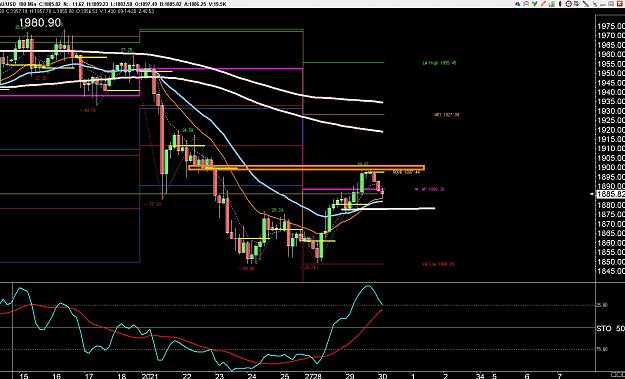This screenshot has height=379, width=625.
Task: Select the 1900.00 price axis label
Action: click(611, 167)
